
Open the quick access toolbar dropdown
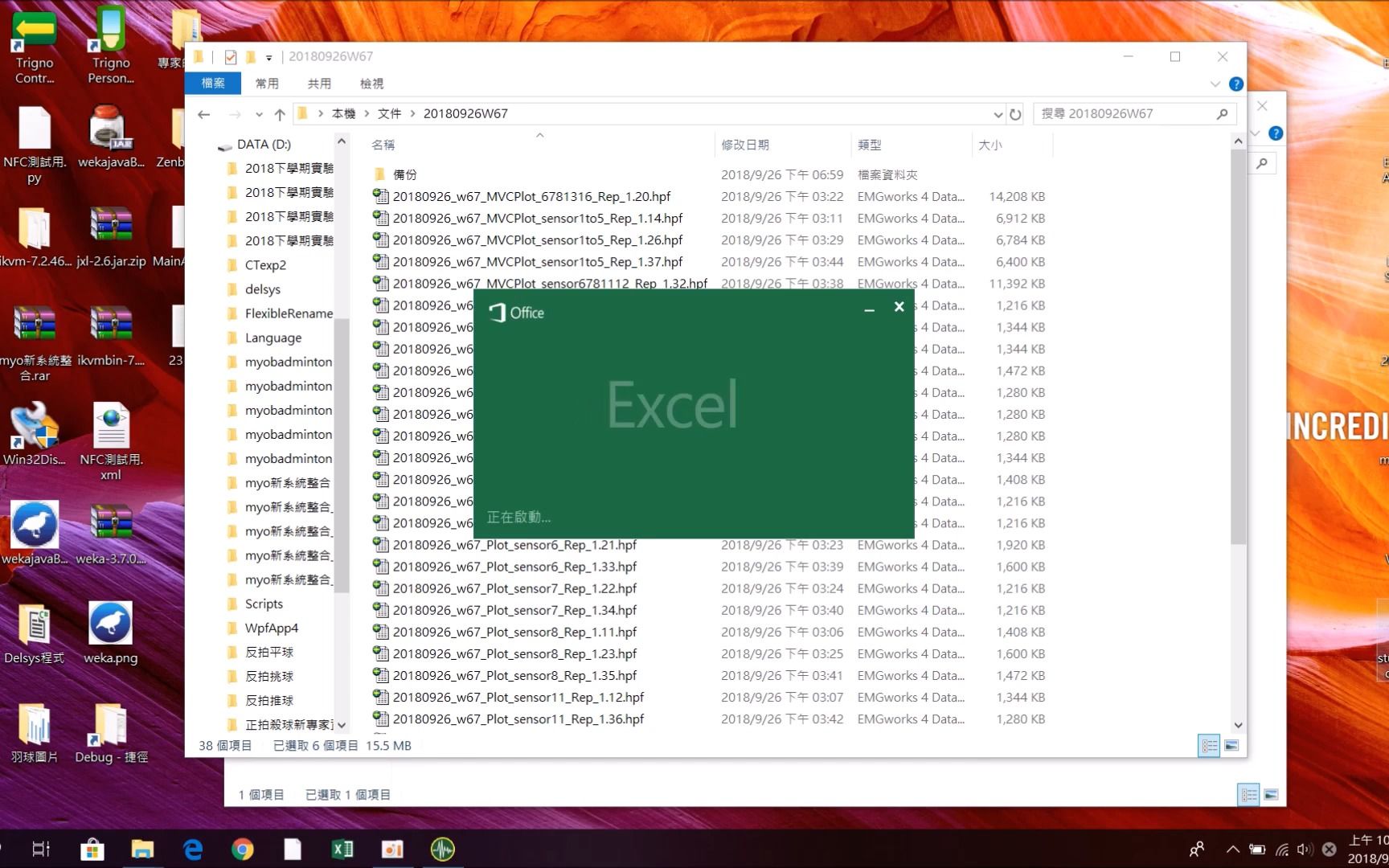(x=269, y=58)
